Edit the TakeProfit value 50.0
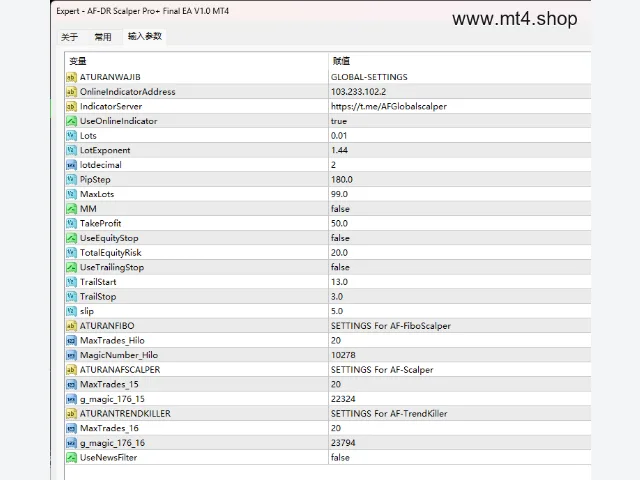Screen dimensions: 640x480 (339, 223)
